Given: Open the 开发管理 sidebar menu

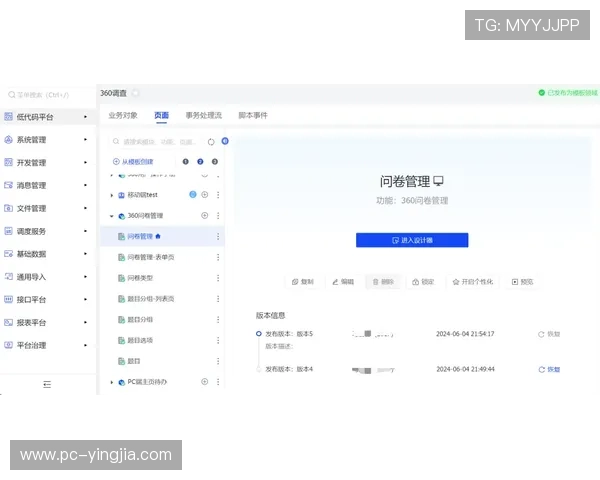Looking at the screenshot, I should 47,163.
